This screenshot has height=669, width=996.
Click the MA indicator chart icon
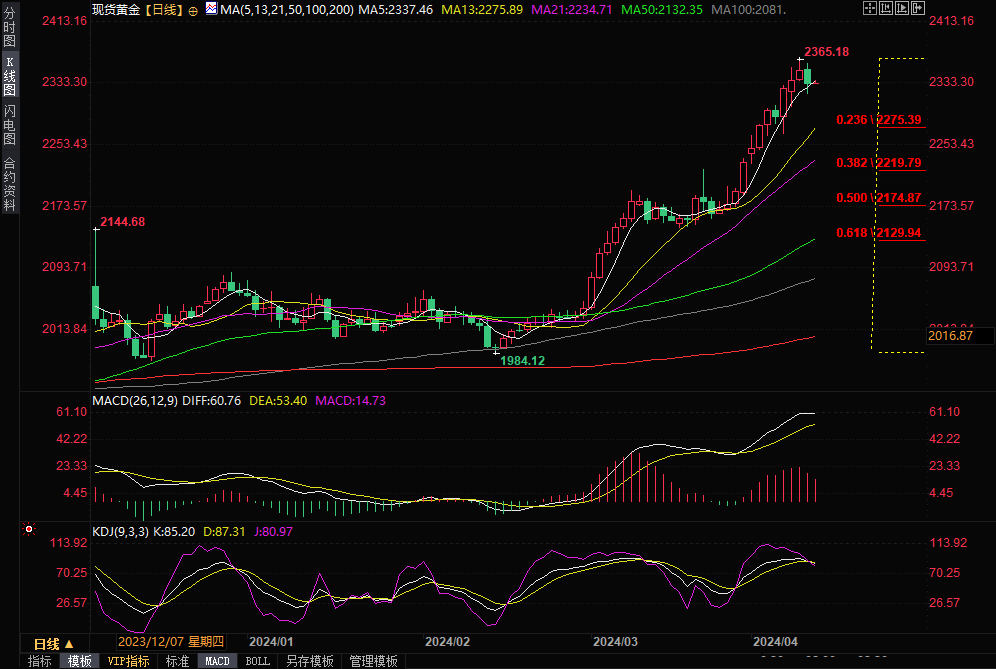pos(210,9)
